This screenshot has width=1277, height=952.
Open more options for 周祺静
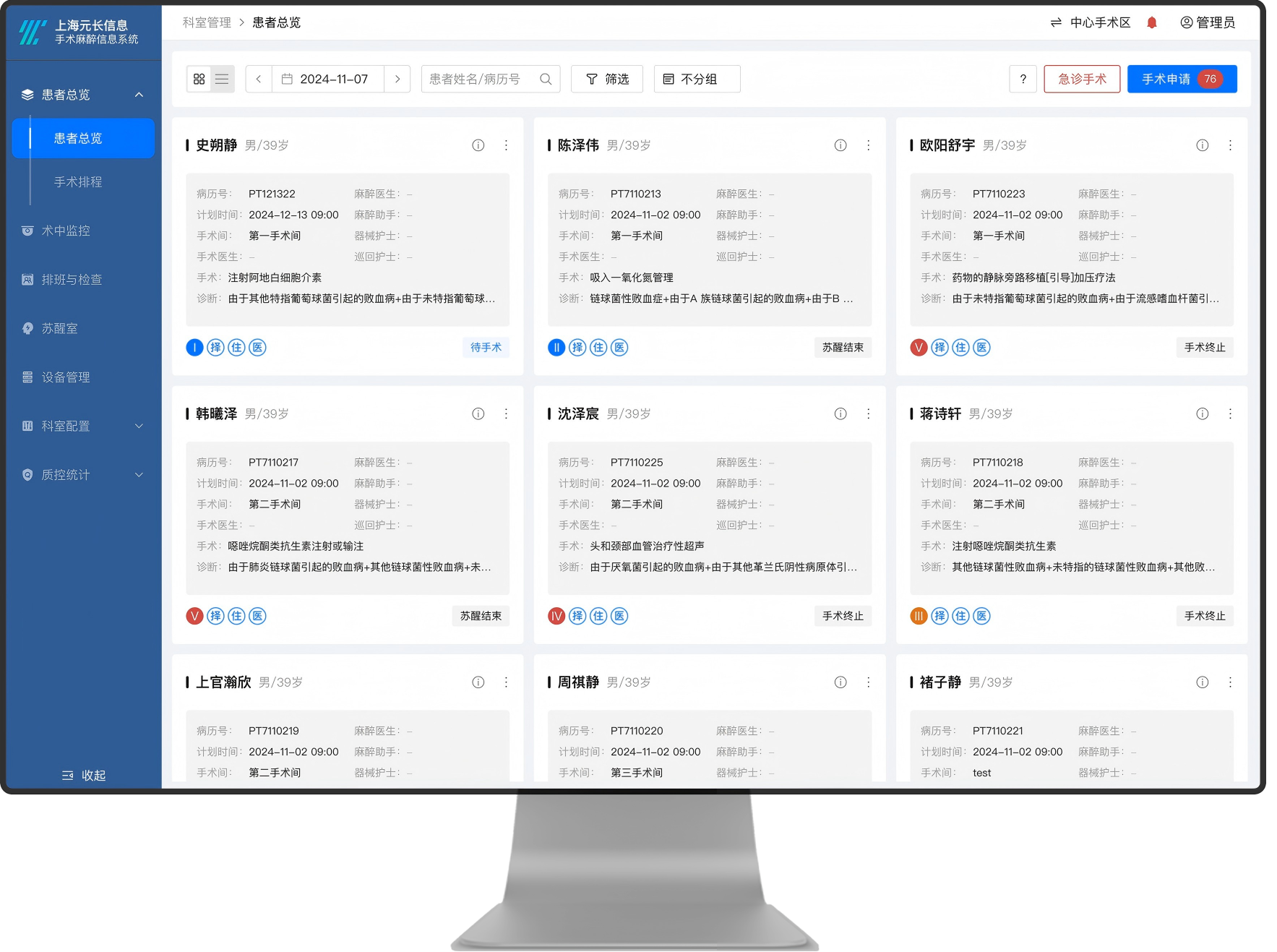[868, 682]
